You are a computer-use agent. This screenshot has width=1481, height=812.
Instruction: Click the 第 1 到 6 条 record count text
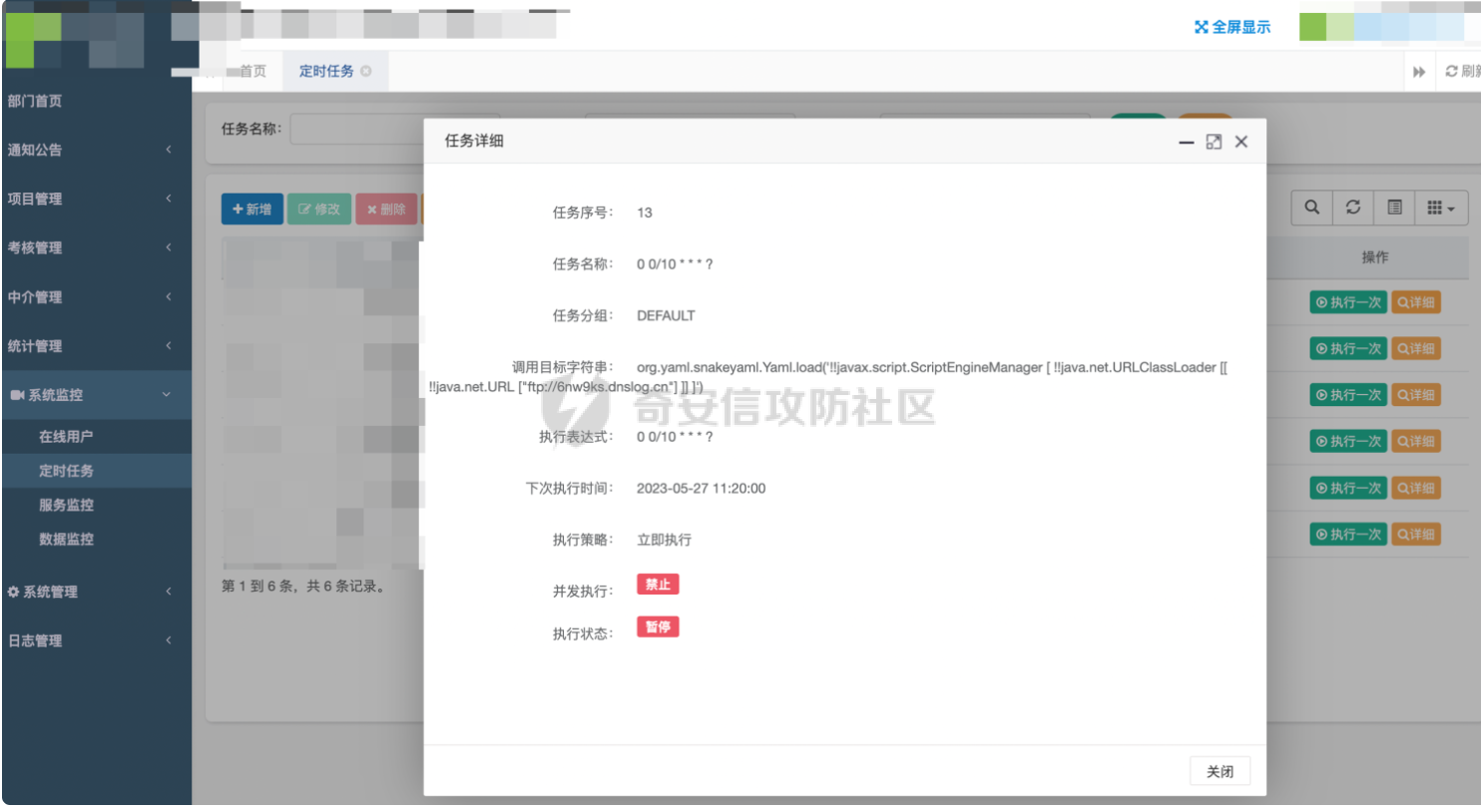(x=303, y=586)
